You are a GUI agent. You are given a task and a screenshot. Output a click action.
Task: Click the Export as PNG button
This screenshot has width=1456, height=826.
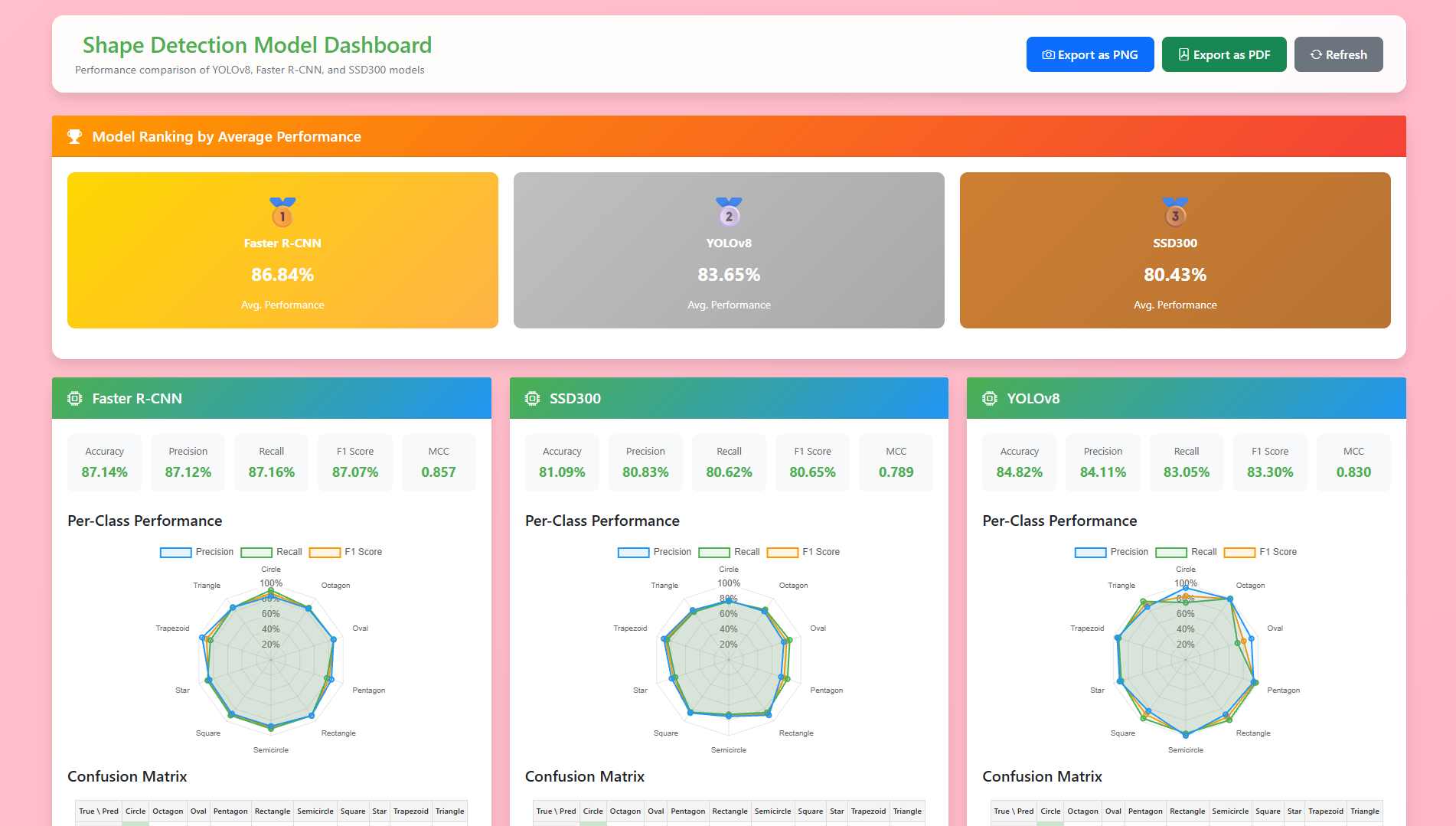[x=1090, y=54]
